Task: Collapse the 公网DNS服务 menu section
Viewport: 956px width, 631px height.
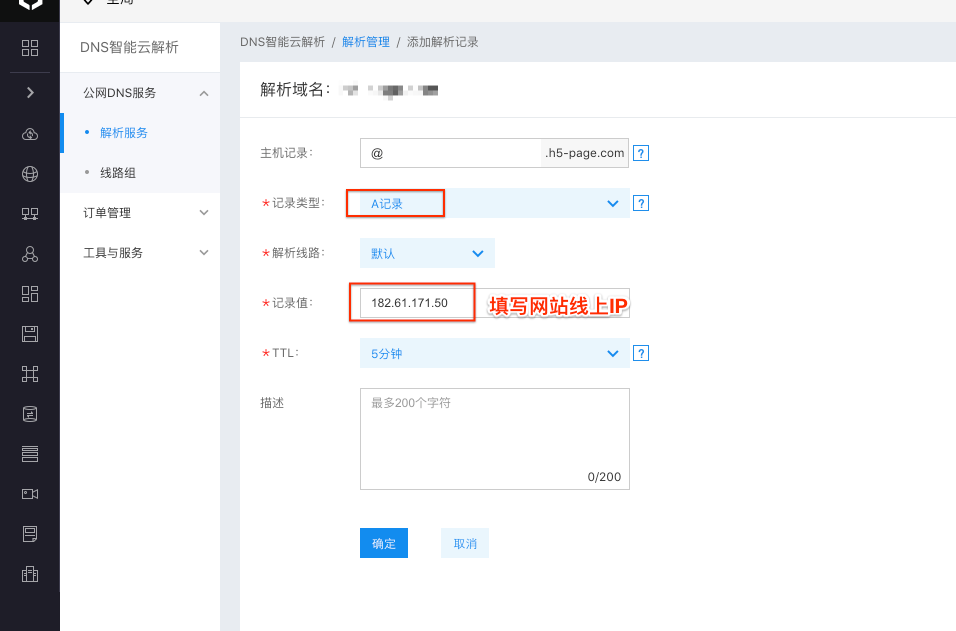Action: tap(204, 93)
